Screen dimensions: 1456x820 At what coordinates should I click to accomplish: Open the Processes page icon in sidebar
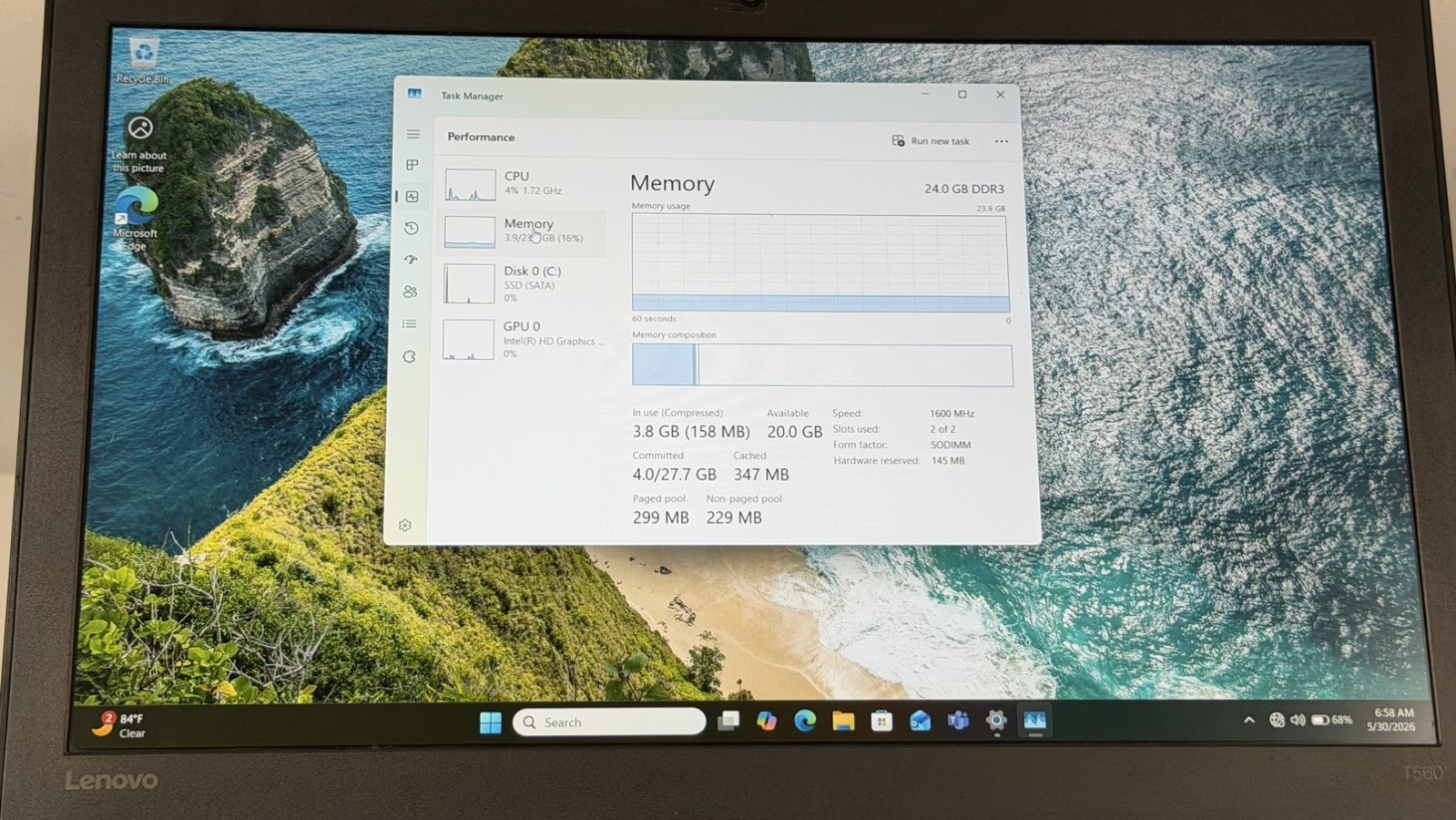[x=412, y=165]
